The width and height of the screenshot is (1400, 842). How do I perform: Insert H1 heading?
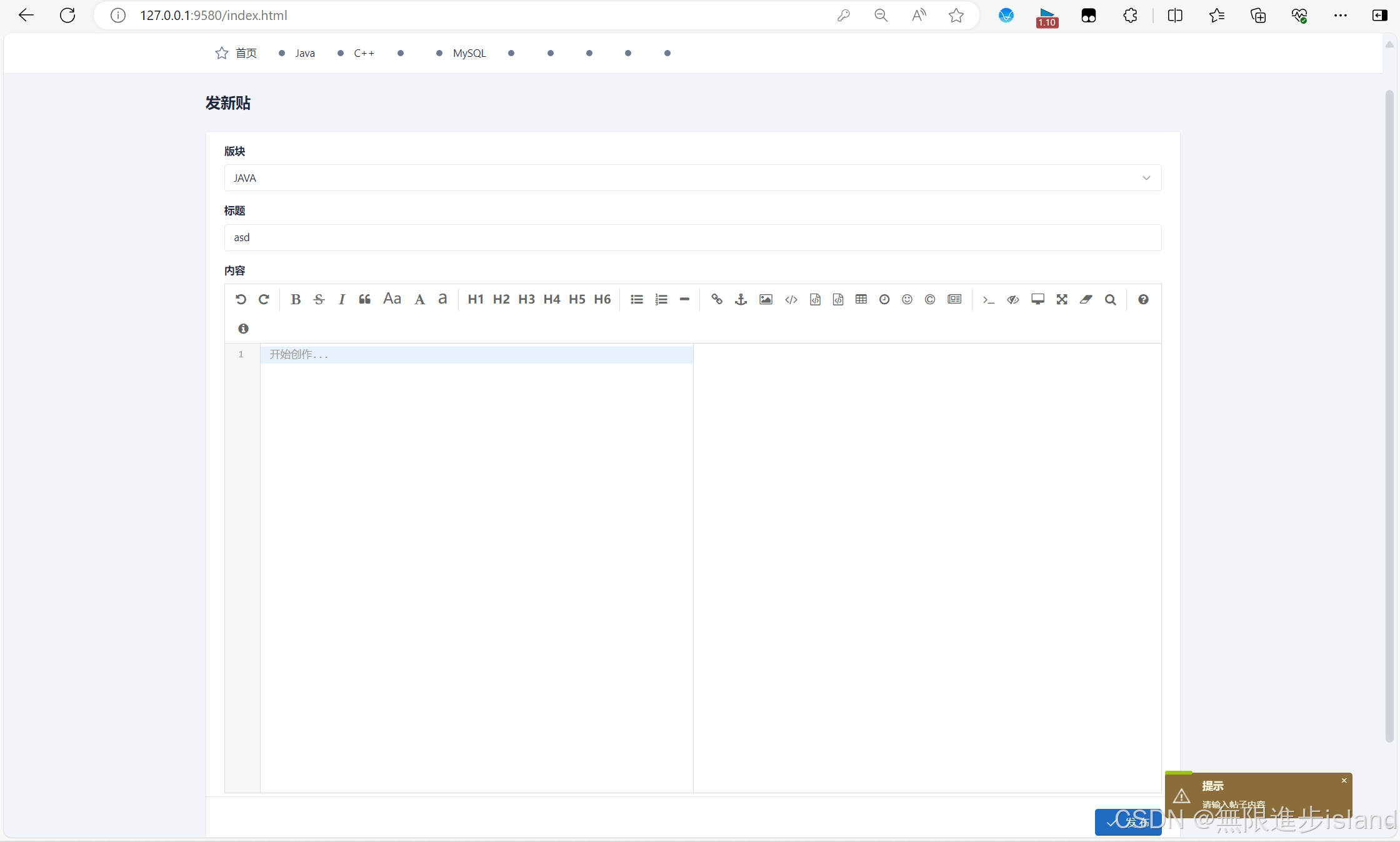(476, 299)
